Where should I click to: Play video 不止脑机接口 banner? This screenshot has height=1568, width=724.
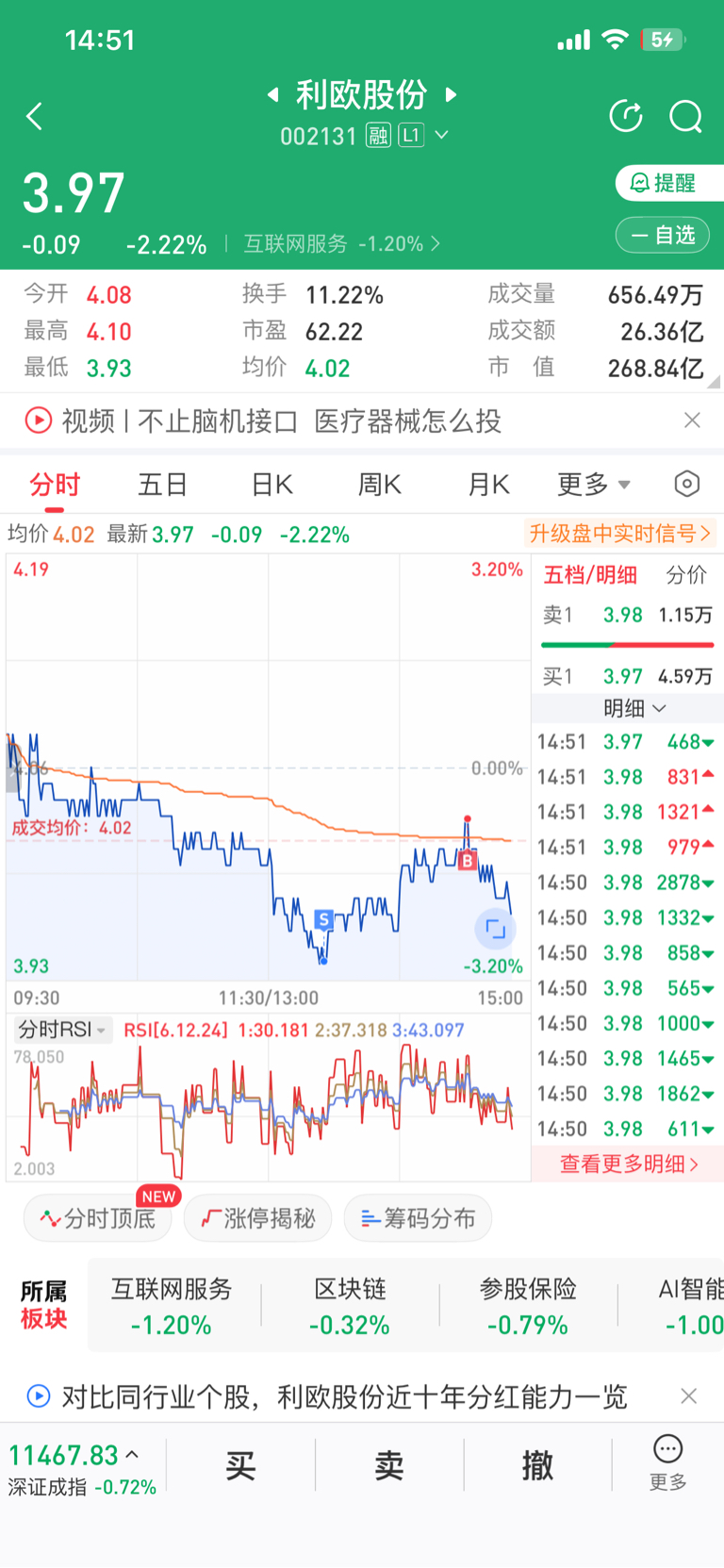point(264,421)
